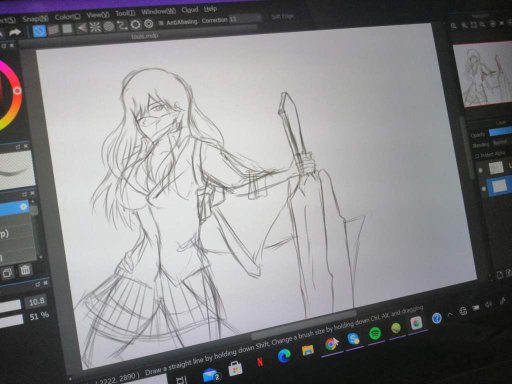Select the radial snap guide icon
512x384 pixels.
click(95, 27)
